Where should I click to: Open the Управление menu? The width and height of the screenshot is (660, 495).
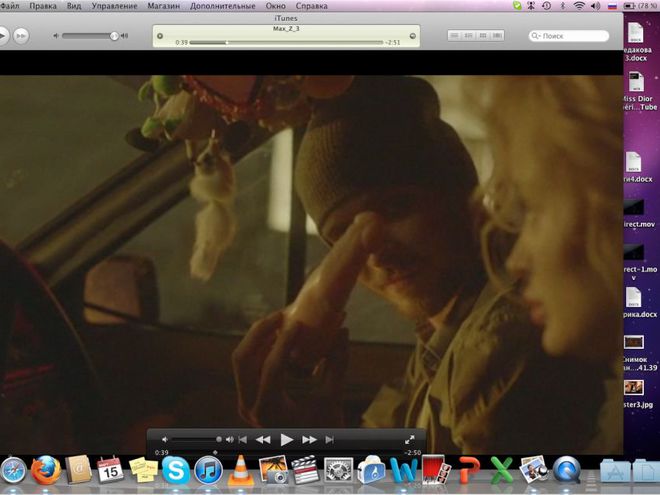coord(114,6)
